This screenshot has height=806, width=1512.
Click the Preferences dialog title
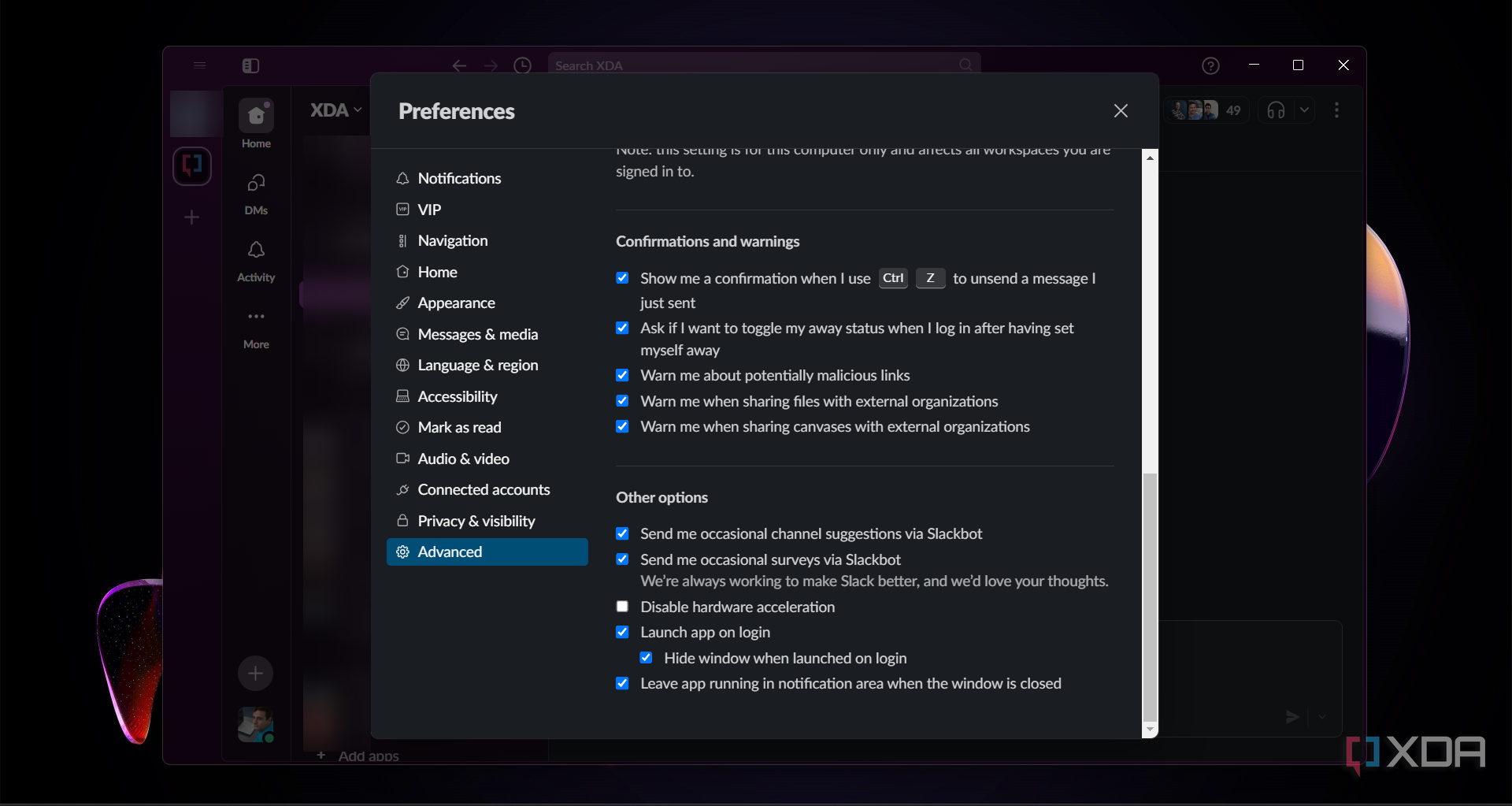[x=457, y=111]
